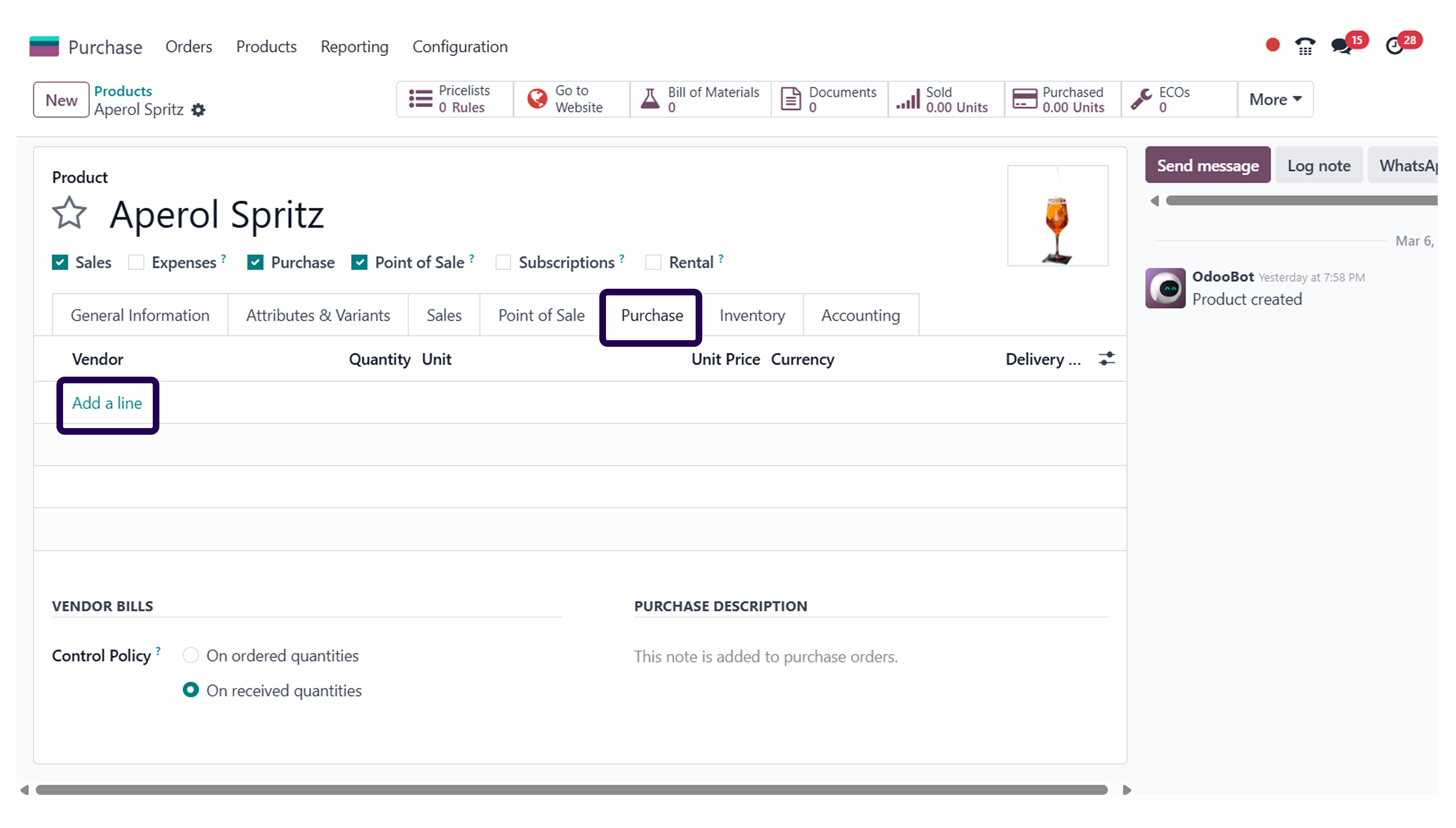Toggle the Purchase checkbox
The height and width of the screenshot is (828, 1456).
coord(255,262)
